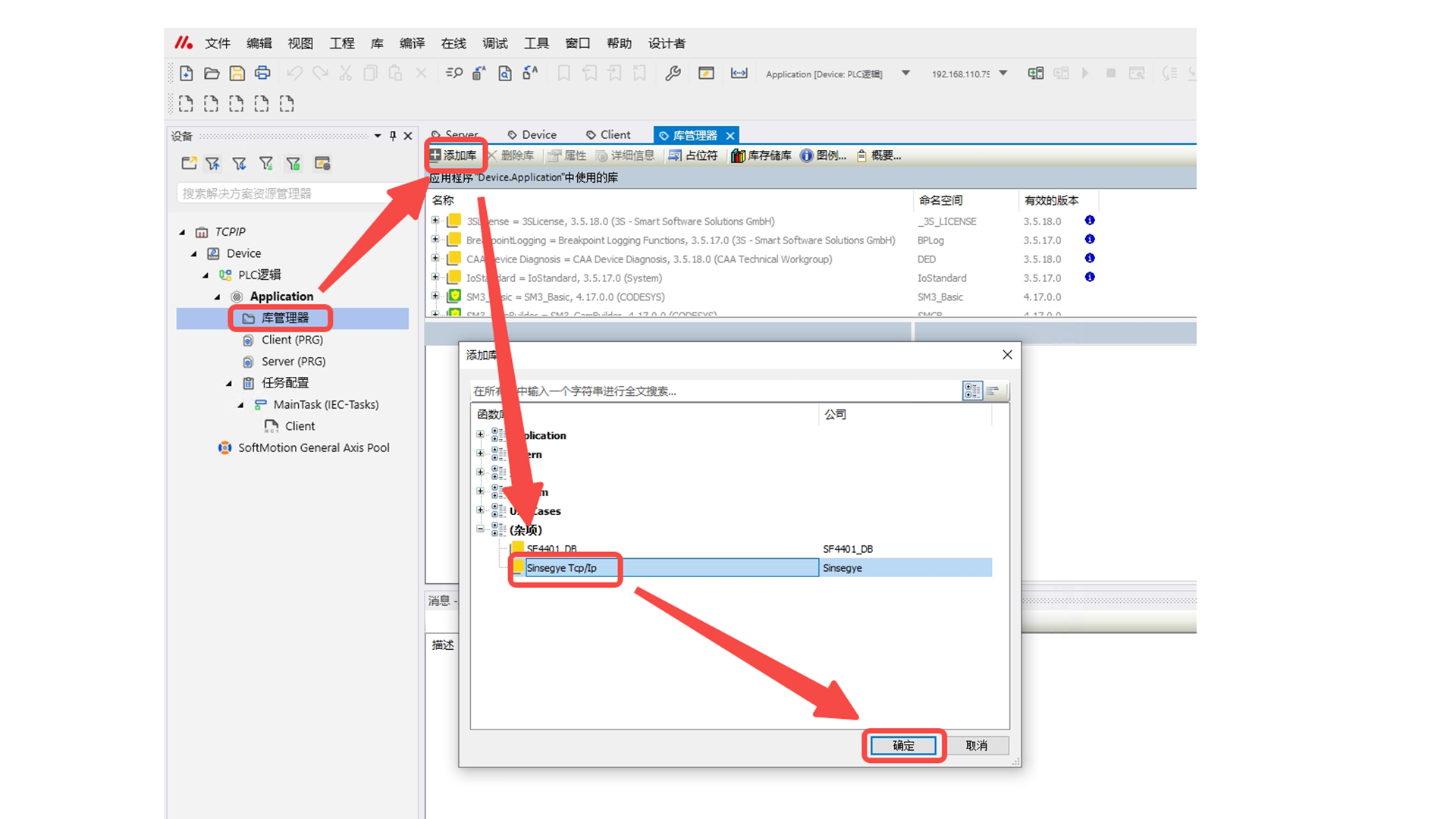Click the 取消 button
Viewport: 1456px width, 819px height.
coord(976,745)
